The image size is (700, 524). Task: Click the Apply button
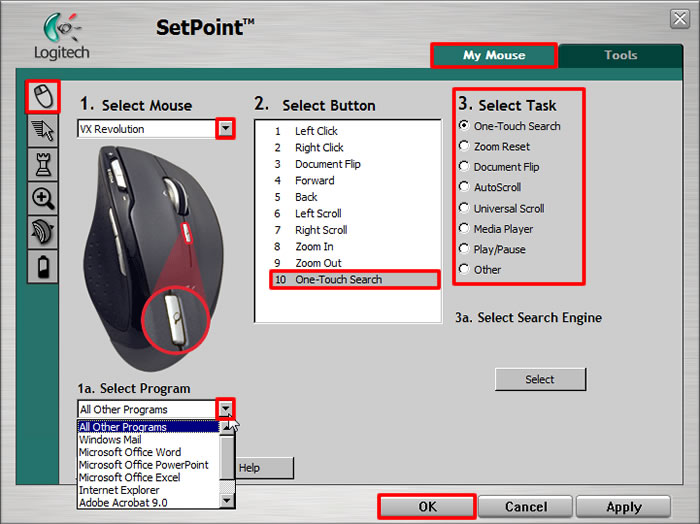point(624,507)
